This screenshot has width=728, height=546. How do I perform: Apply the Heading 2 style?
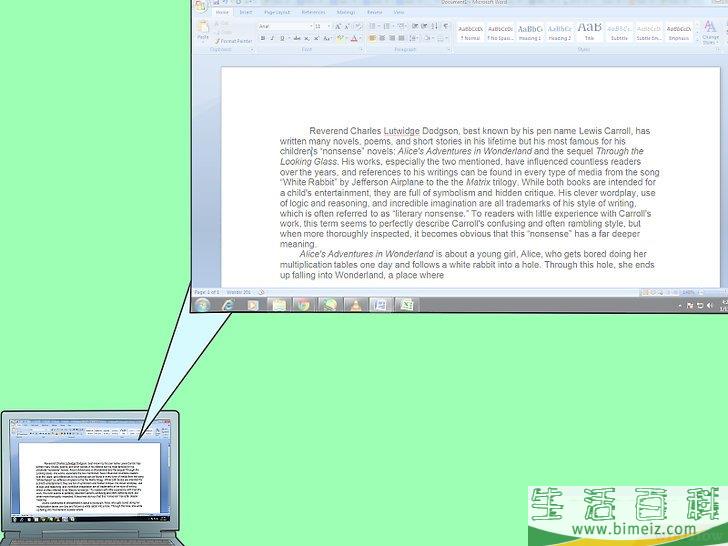pyautogui.click(x=559, y=33)
